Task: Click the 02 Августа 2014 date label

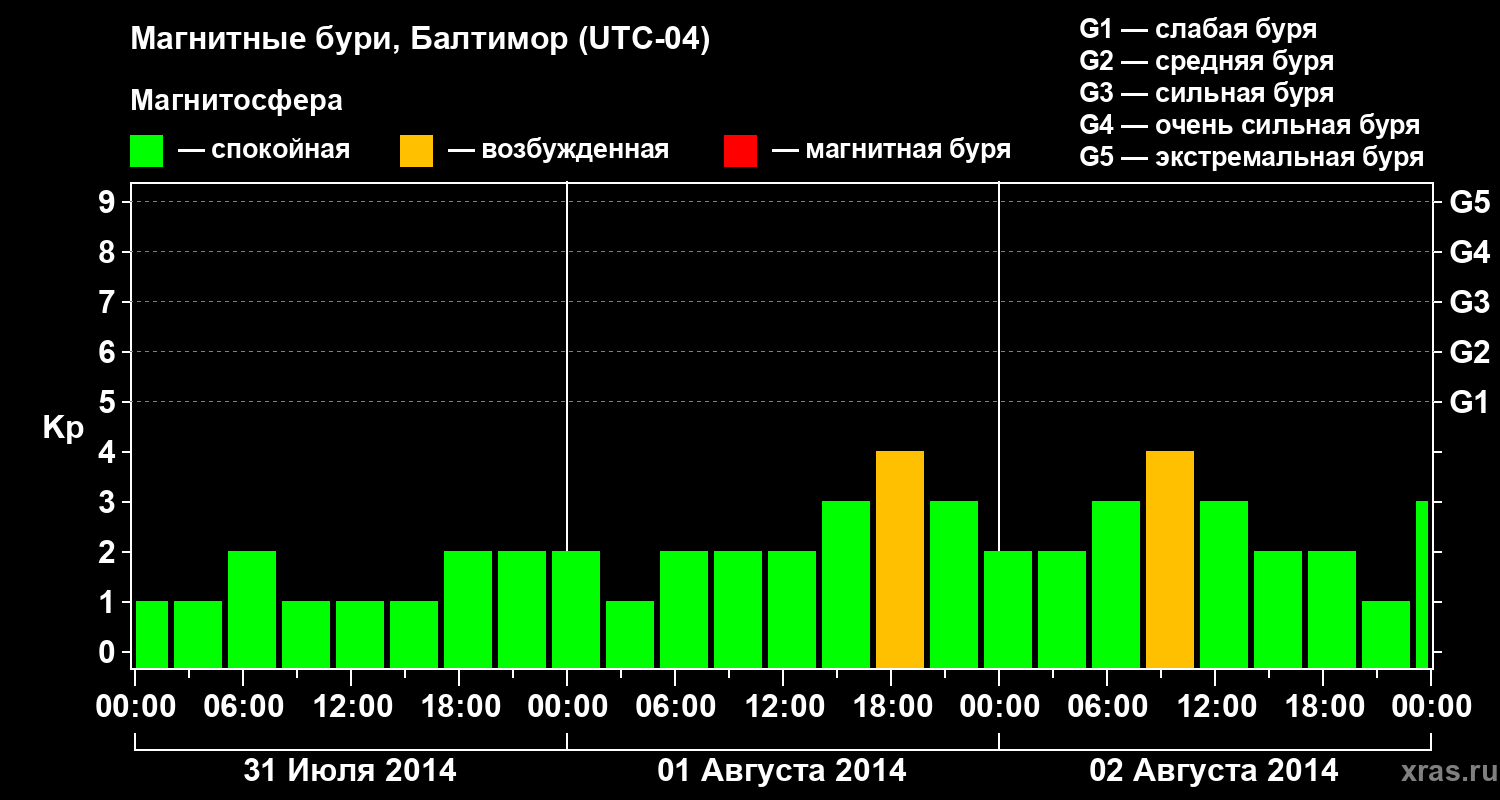Action: [1213, 771]
